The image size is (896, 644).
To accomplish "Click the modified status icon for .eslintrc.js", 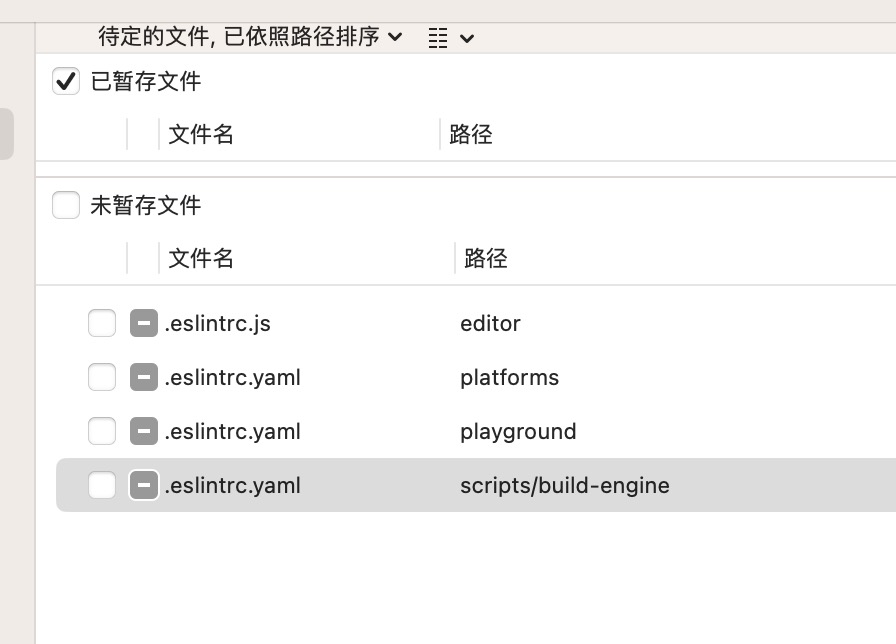I will [x=144, y=323].
